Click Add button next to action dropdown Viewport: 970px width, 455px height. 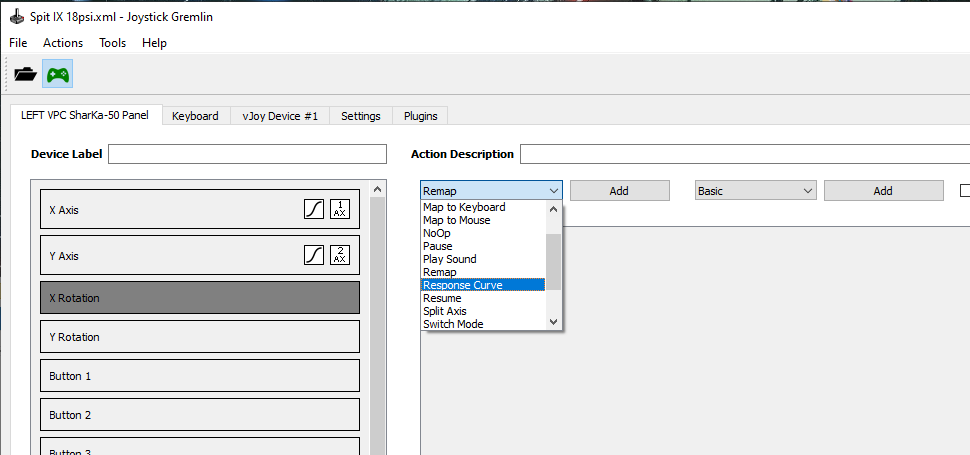click(619, 190)
